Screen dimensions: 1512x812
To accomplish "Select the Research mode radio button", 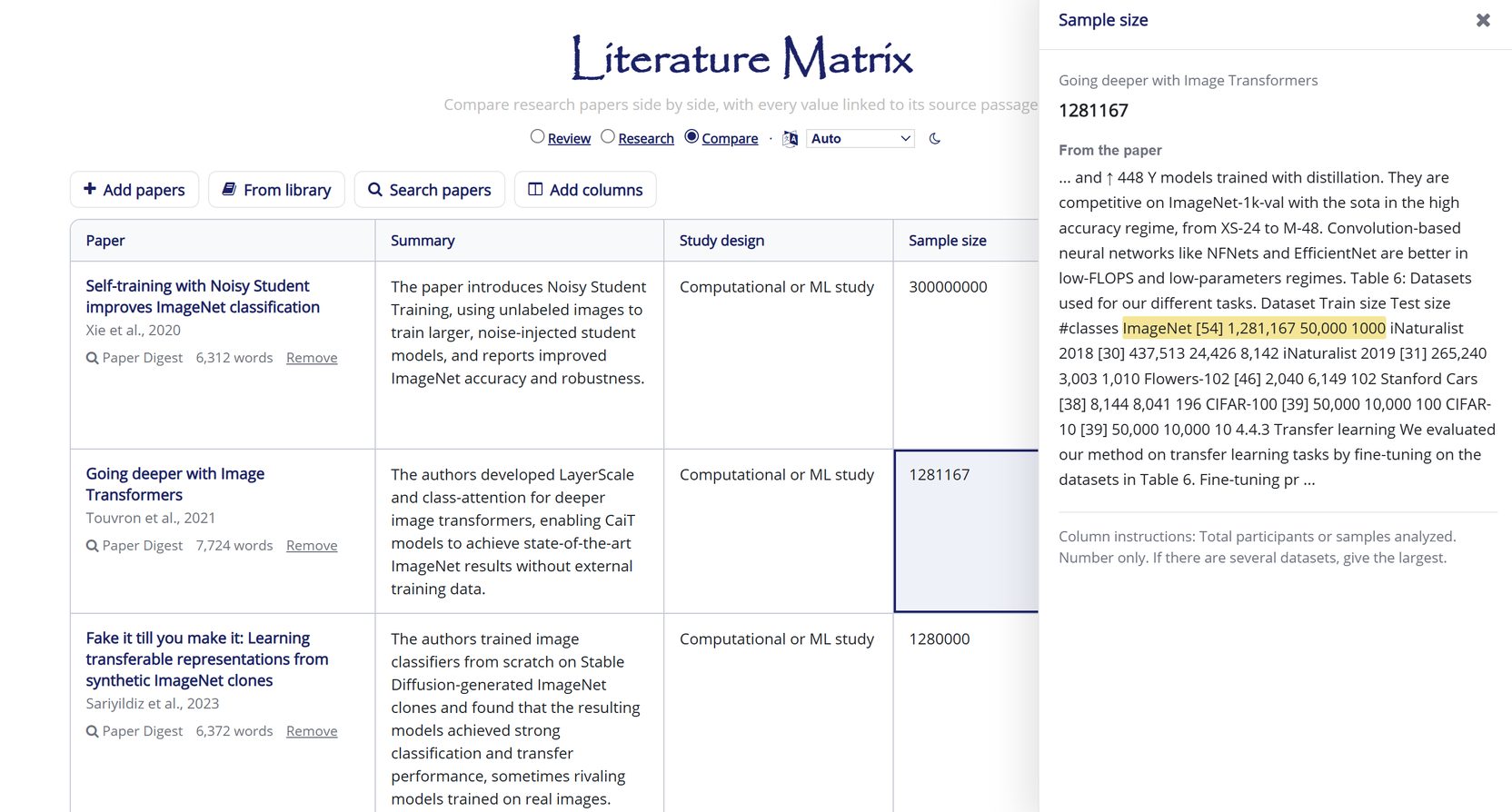I will tap(608, 136).
